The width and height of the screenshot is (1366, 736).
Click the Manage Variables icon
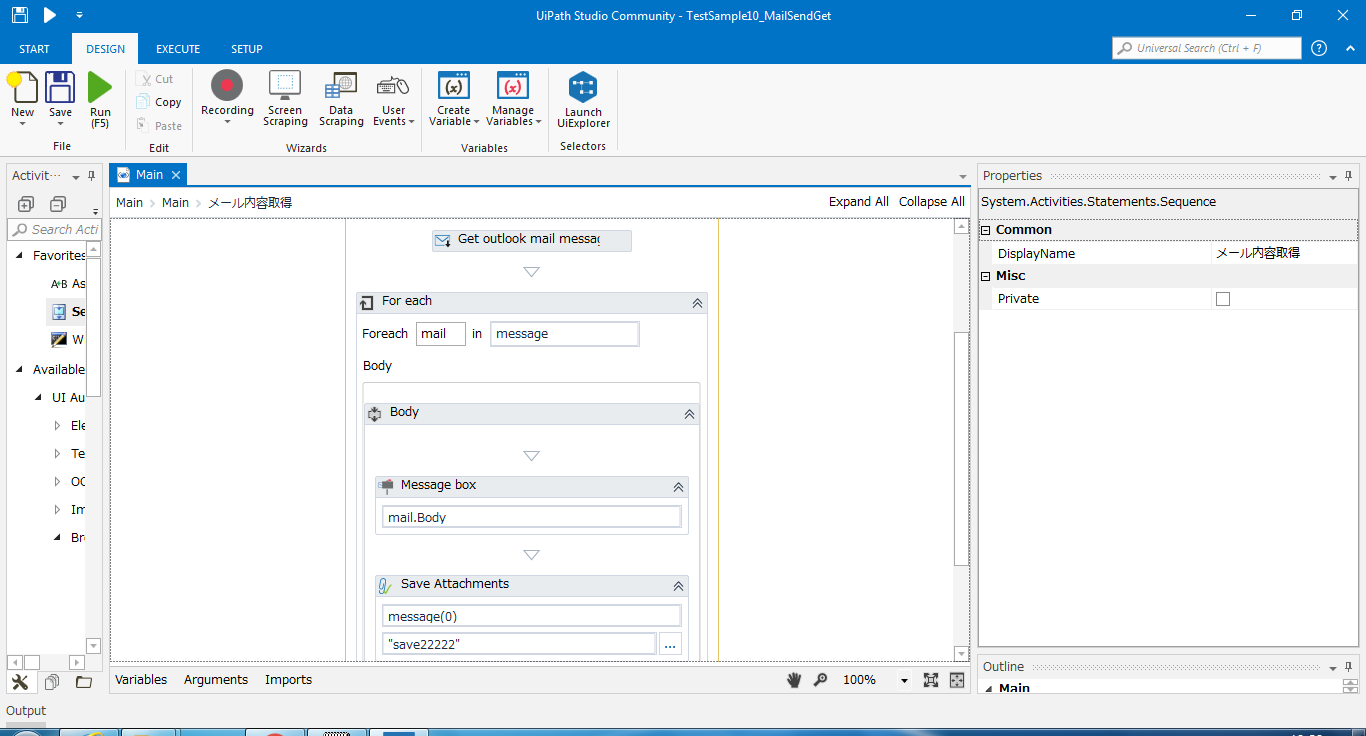(513, 86)
